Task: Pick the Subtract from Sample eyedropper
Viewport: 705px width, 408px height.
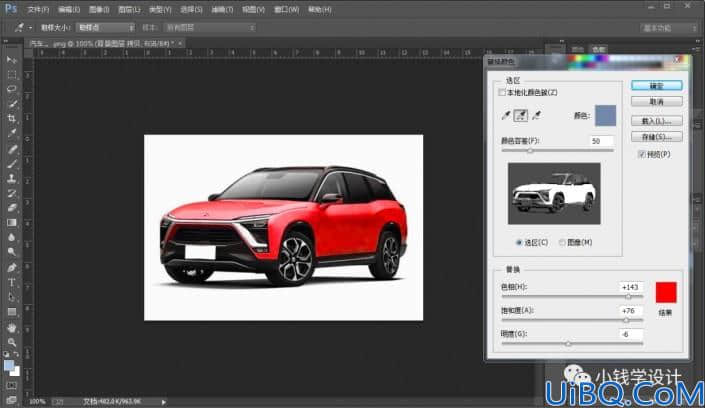Action: (536, 116)
